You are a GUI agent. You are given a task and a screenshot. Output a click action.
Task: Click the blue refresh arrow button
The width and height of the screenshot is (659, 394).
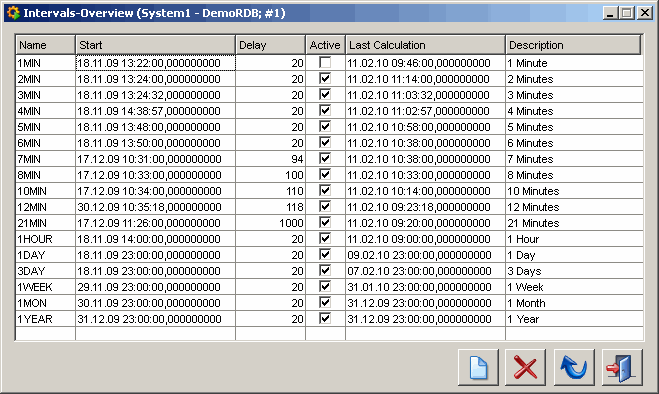574,367
